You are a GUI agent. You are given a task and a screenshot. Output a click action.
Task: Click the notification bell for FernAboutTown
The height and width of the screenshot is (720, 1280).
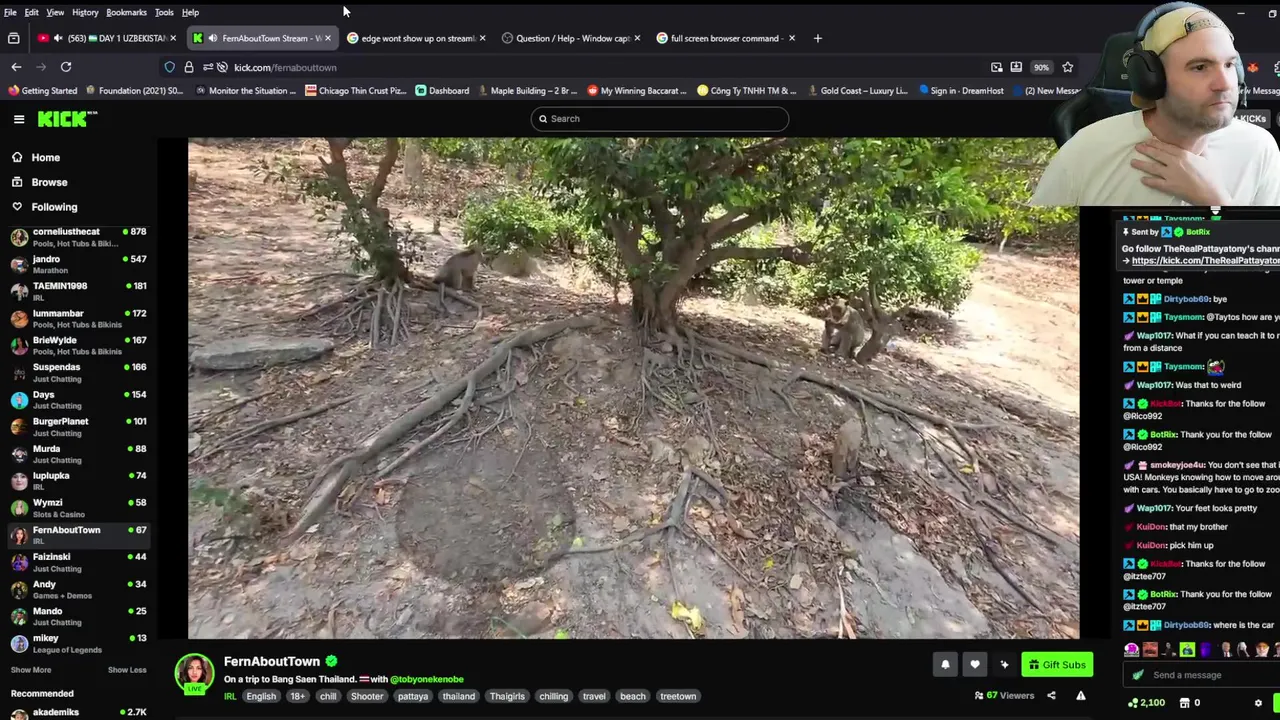945,664
